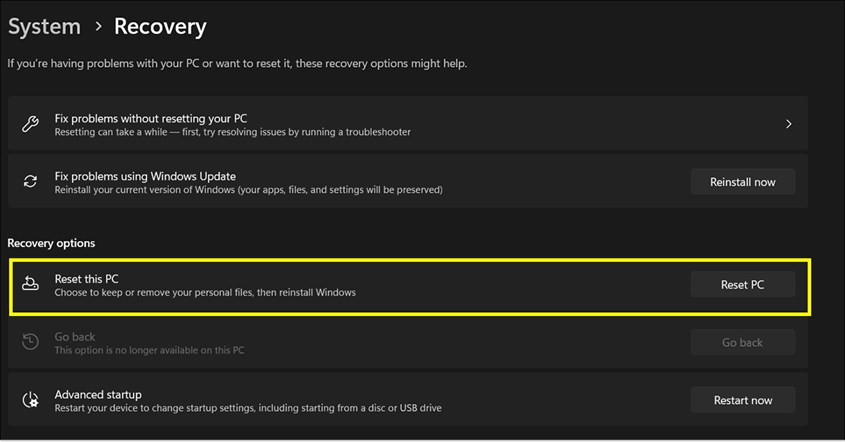This screenshot has height=442, width=845.
Task: Select the "Advanced startup" option title
Action: point(98,394)
